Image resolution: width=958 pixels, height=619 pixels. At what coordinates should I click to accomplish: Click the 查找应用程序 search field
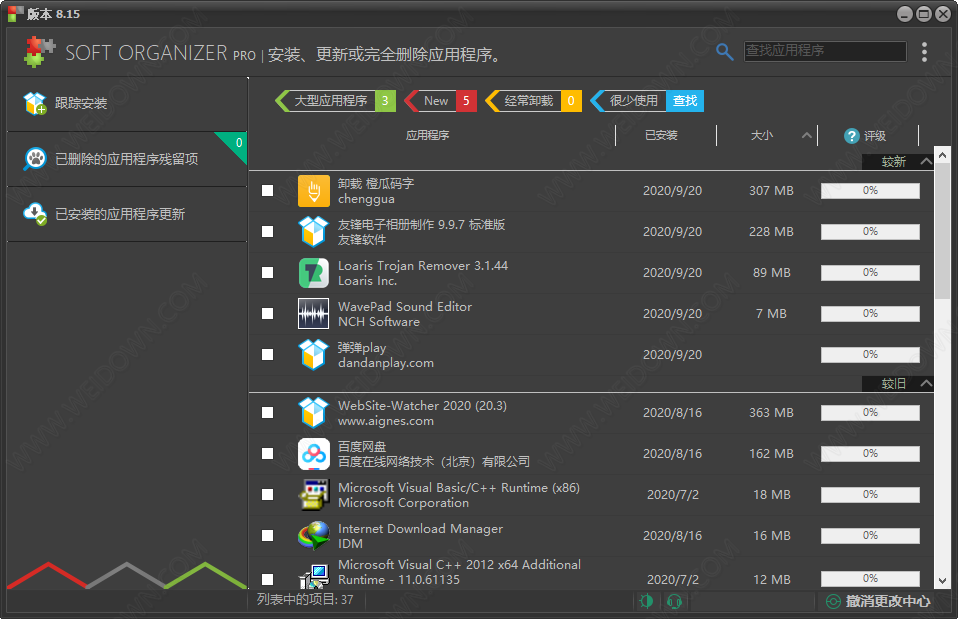tap(825, 51)
